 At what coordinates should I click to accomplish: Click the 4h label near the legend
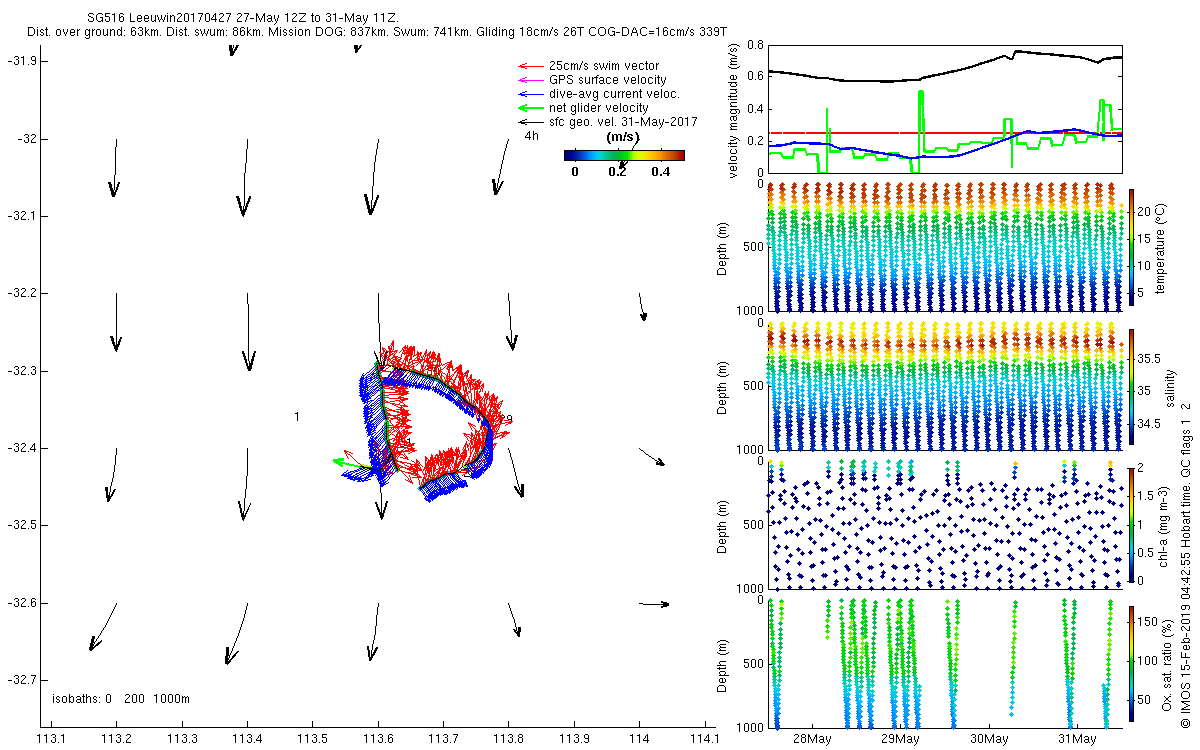531,136
